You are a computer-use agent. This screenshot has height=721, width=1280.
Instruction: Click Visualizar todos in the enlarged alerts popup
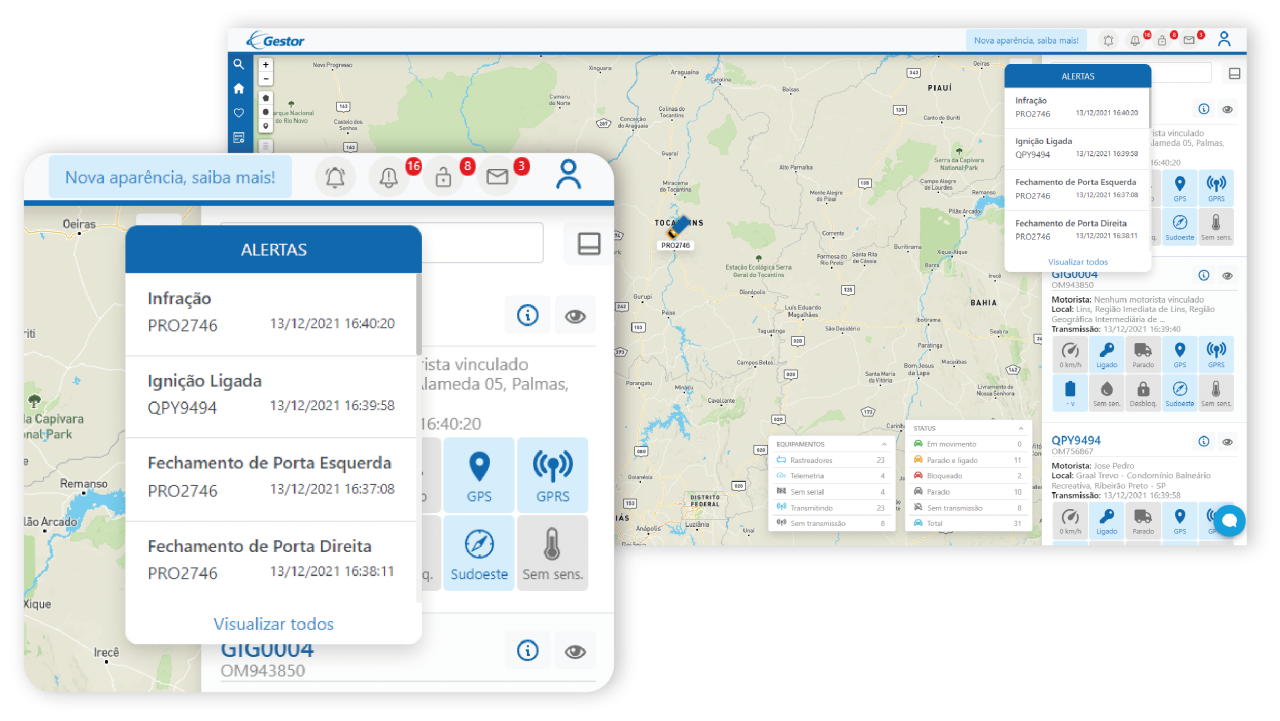(273, 624)
